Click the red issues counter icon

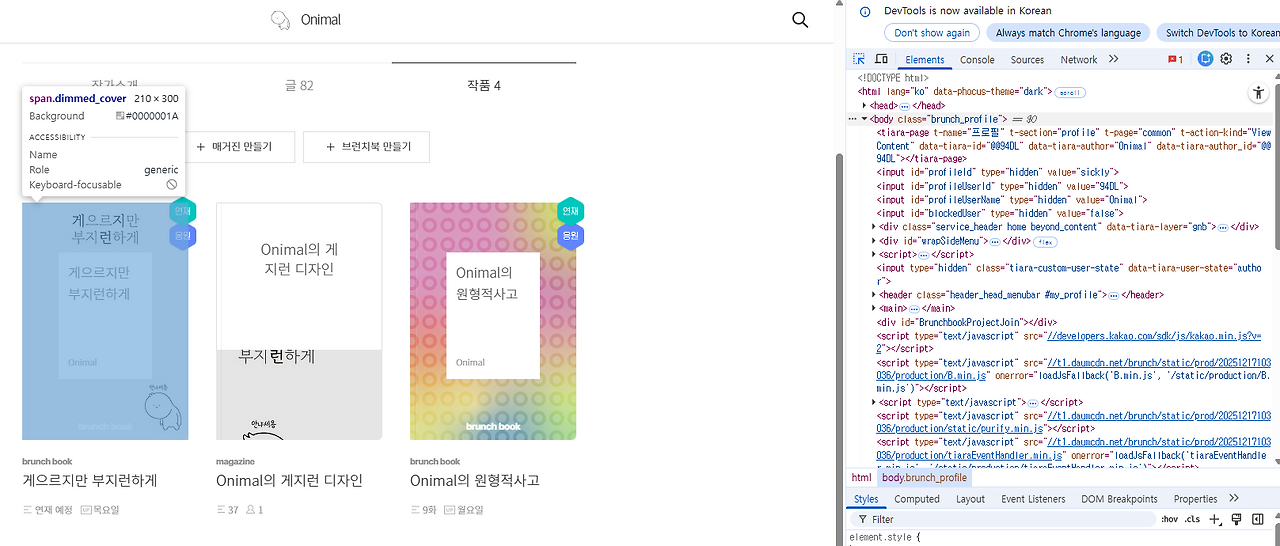click(1176, 60)
